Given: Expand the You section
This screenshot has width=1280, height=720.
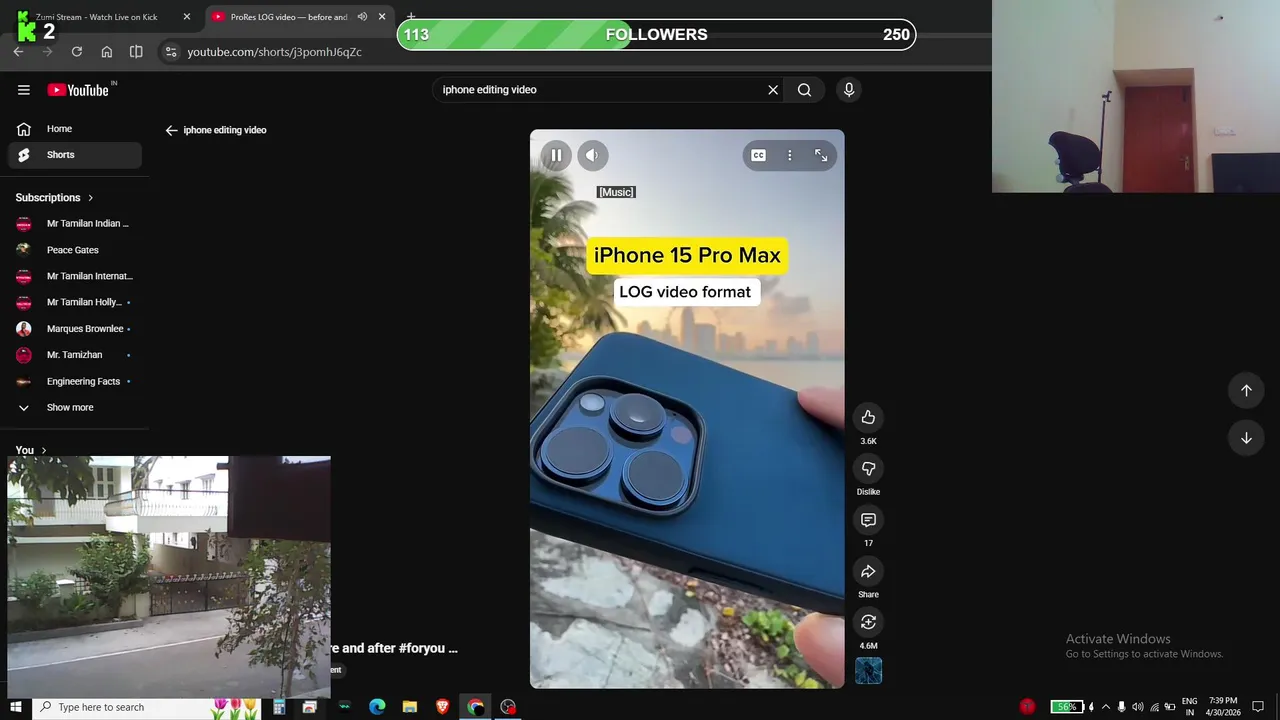Looking at the screenshot, I should coord(31,450).
